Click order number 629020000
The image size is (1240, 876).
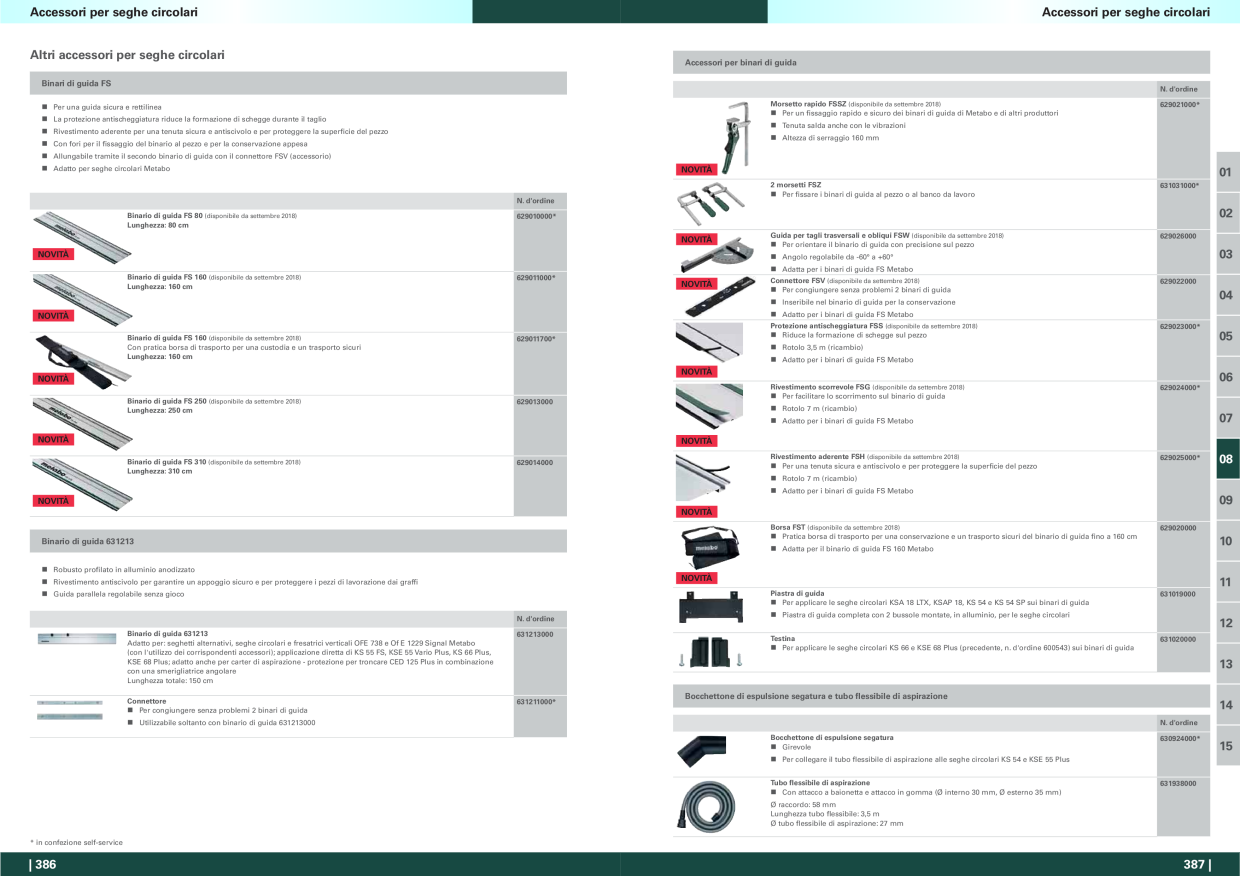(1178, 528)
